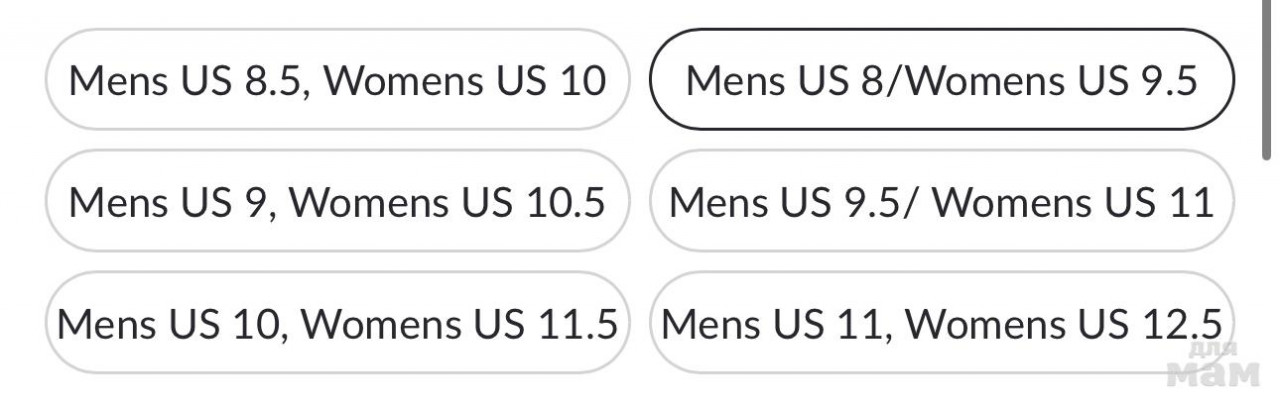The height and width of the screenshot is (406, 1280).
Task: Select the size equal to womens 10.5
Action: (337, 202)
